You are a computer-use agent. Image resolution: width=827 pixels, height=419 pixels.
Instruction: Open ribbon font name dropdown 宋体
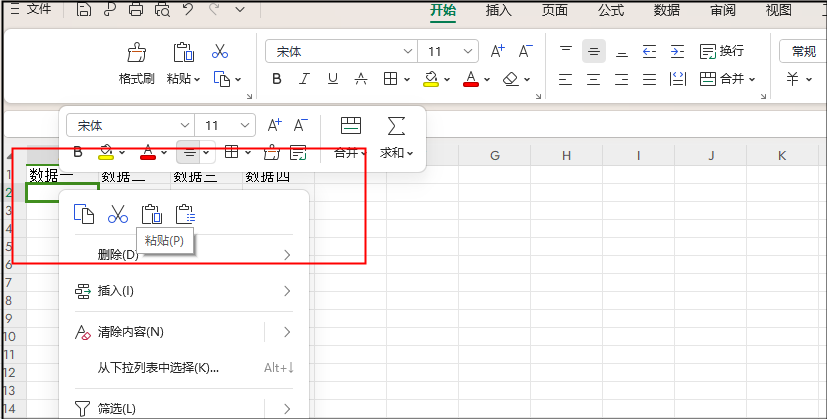tap(408, 51)
